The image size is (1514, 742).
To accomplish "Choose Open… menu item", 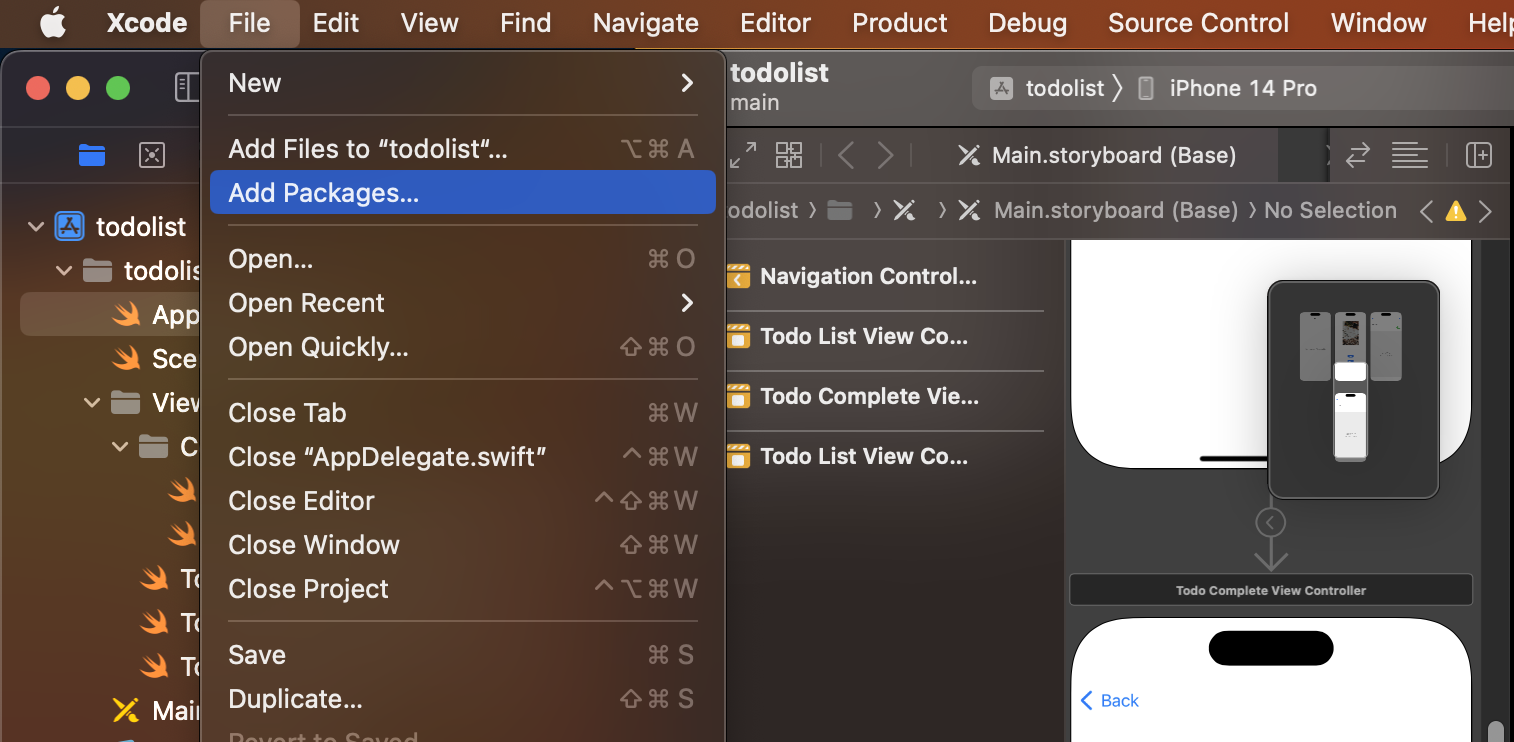I will [463, 259].
